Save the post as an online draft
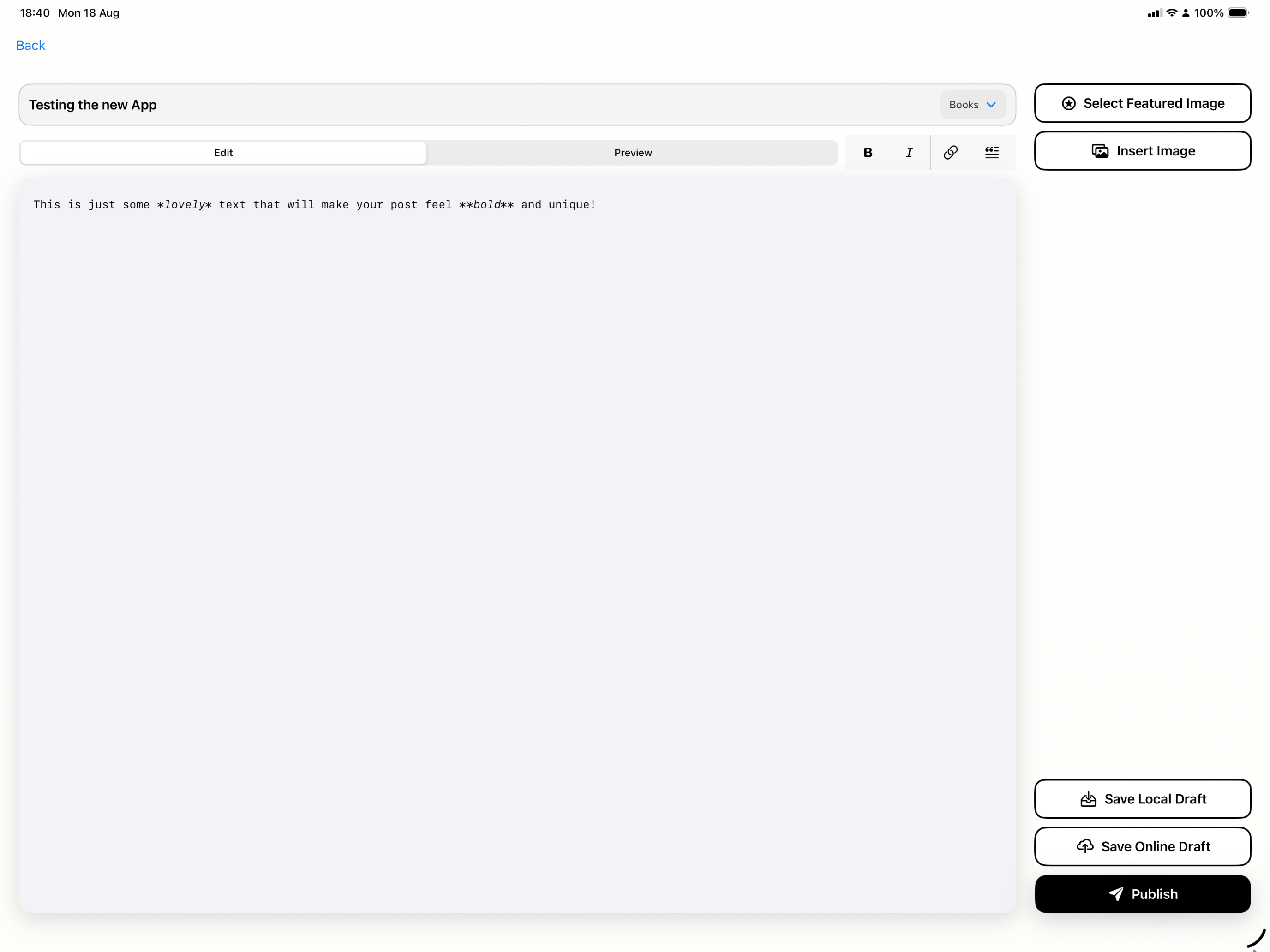Viewport: 1270px width, 952px height. point(1143,846)
